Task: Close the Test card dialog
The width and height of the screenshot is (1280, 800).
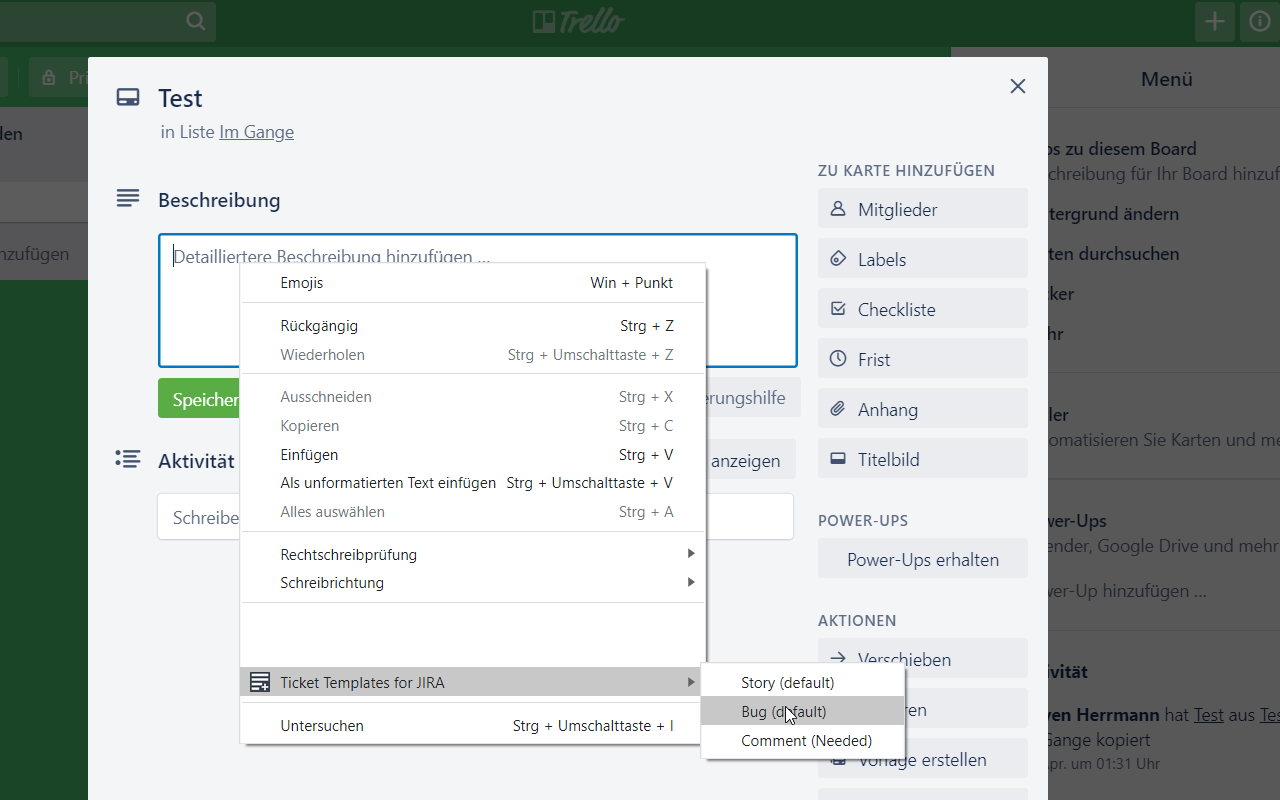Action: 1018,86
